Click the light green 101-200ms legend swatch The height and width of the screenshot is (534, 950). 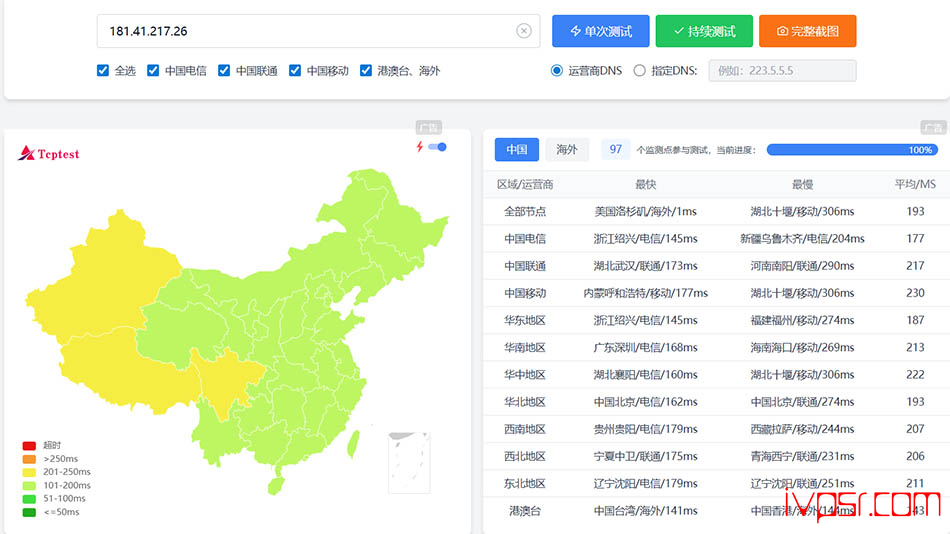tap(29, 486)
